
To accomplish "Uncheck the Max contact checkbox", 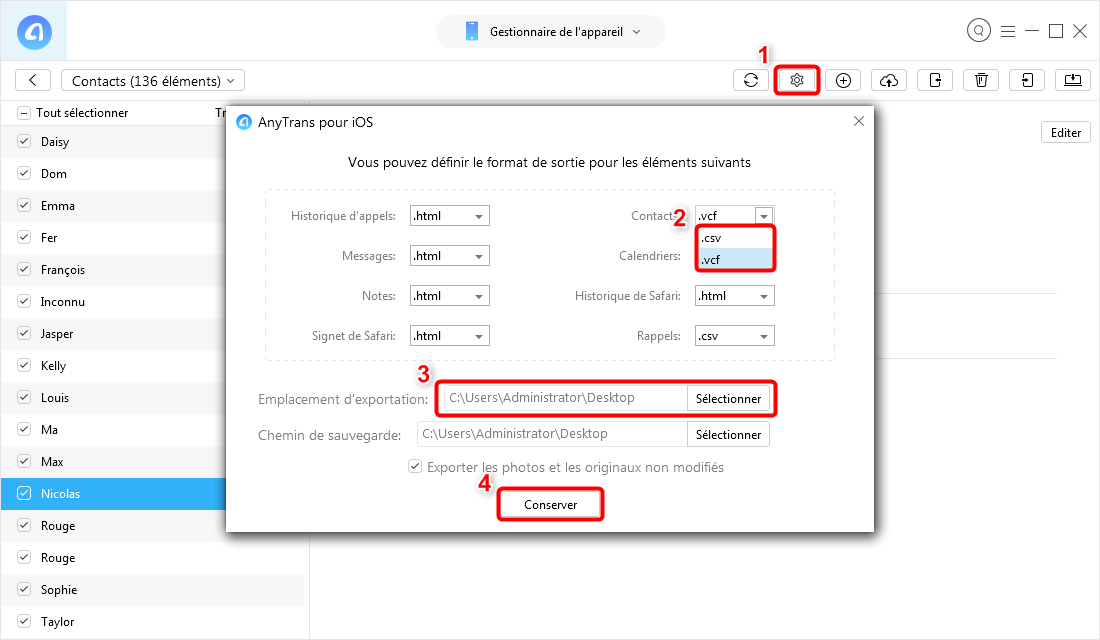I will click(x=24, y=461).
